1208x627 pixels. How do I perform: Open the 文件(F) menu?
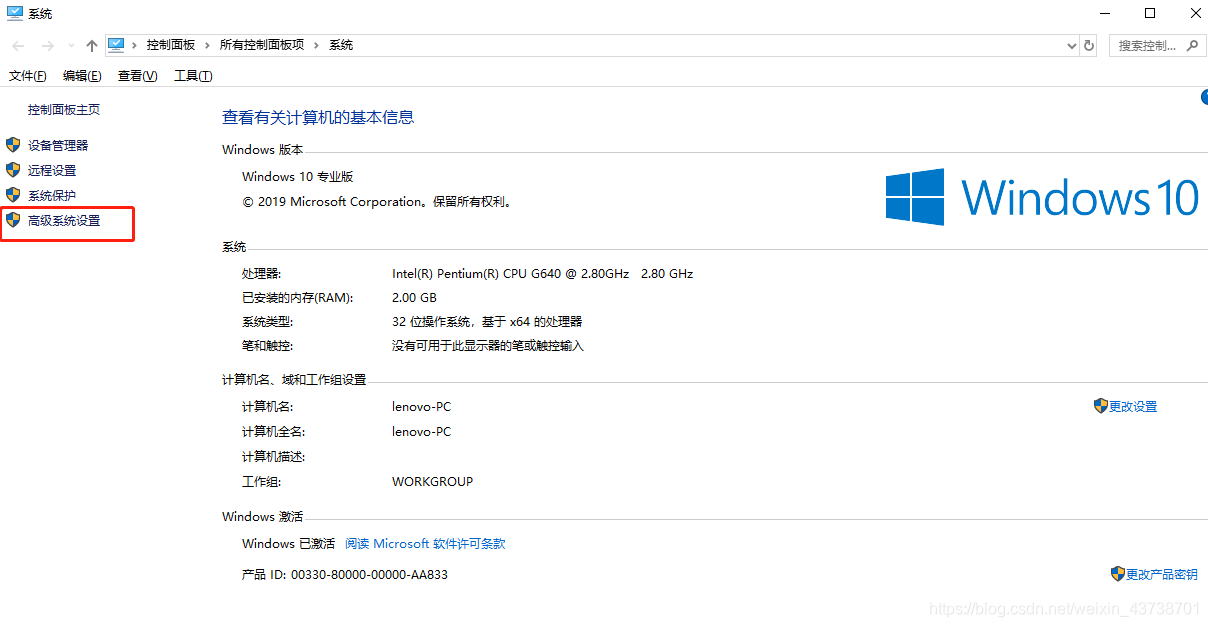[x=27, y=76]
